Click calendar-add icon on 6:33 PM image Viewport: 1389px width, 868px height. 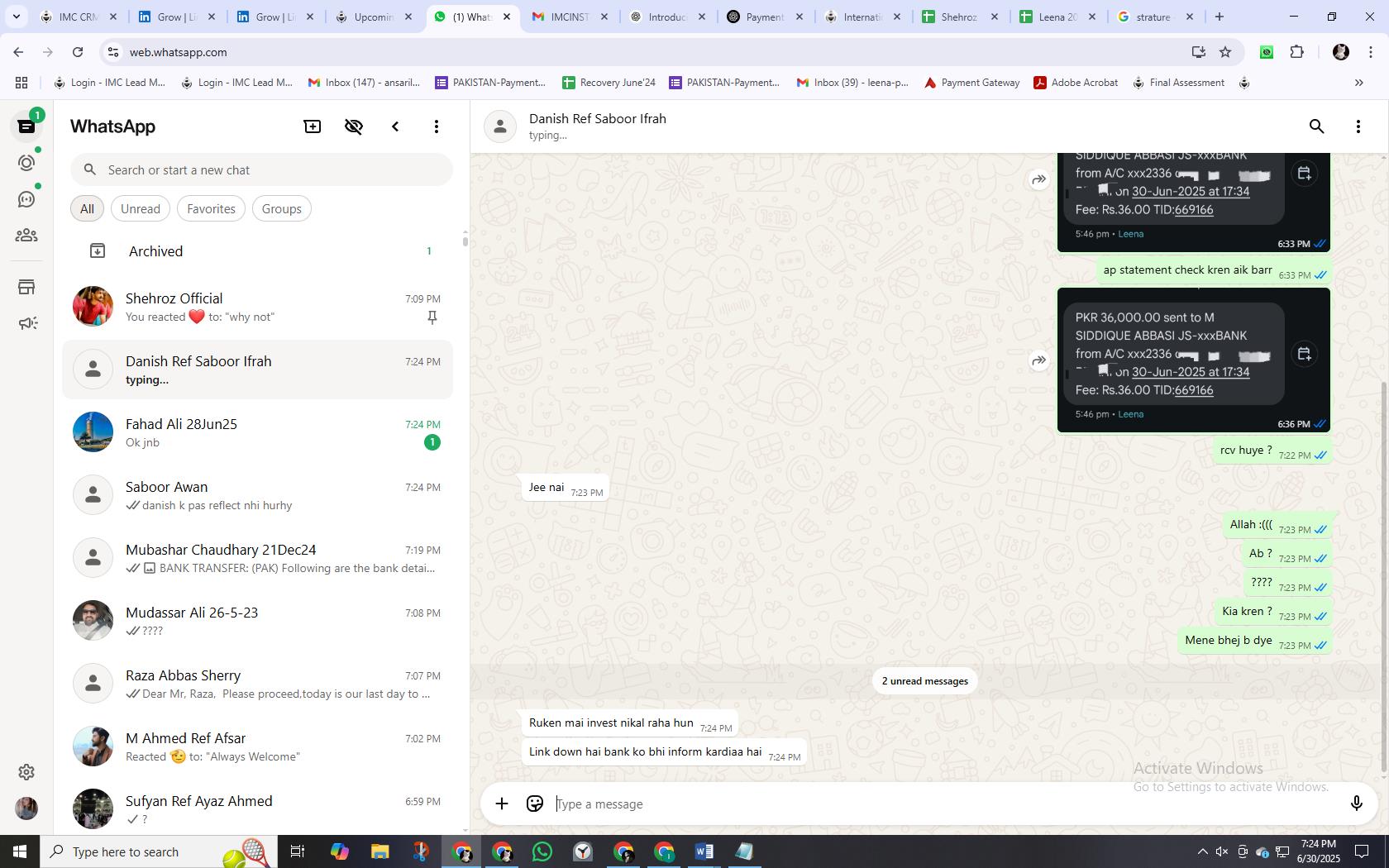(x=1304, y=173)
